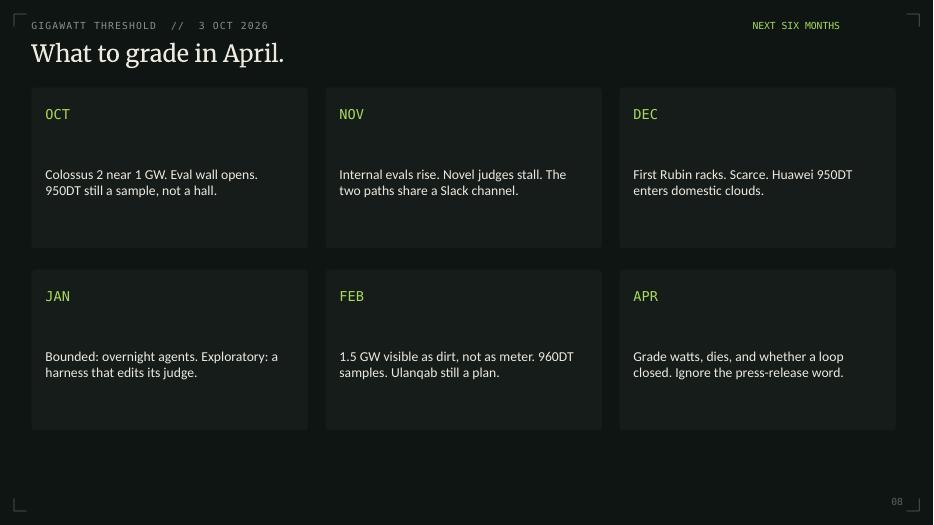Click the APR month label
The image size is (934, 525).
point(645,296)
